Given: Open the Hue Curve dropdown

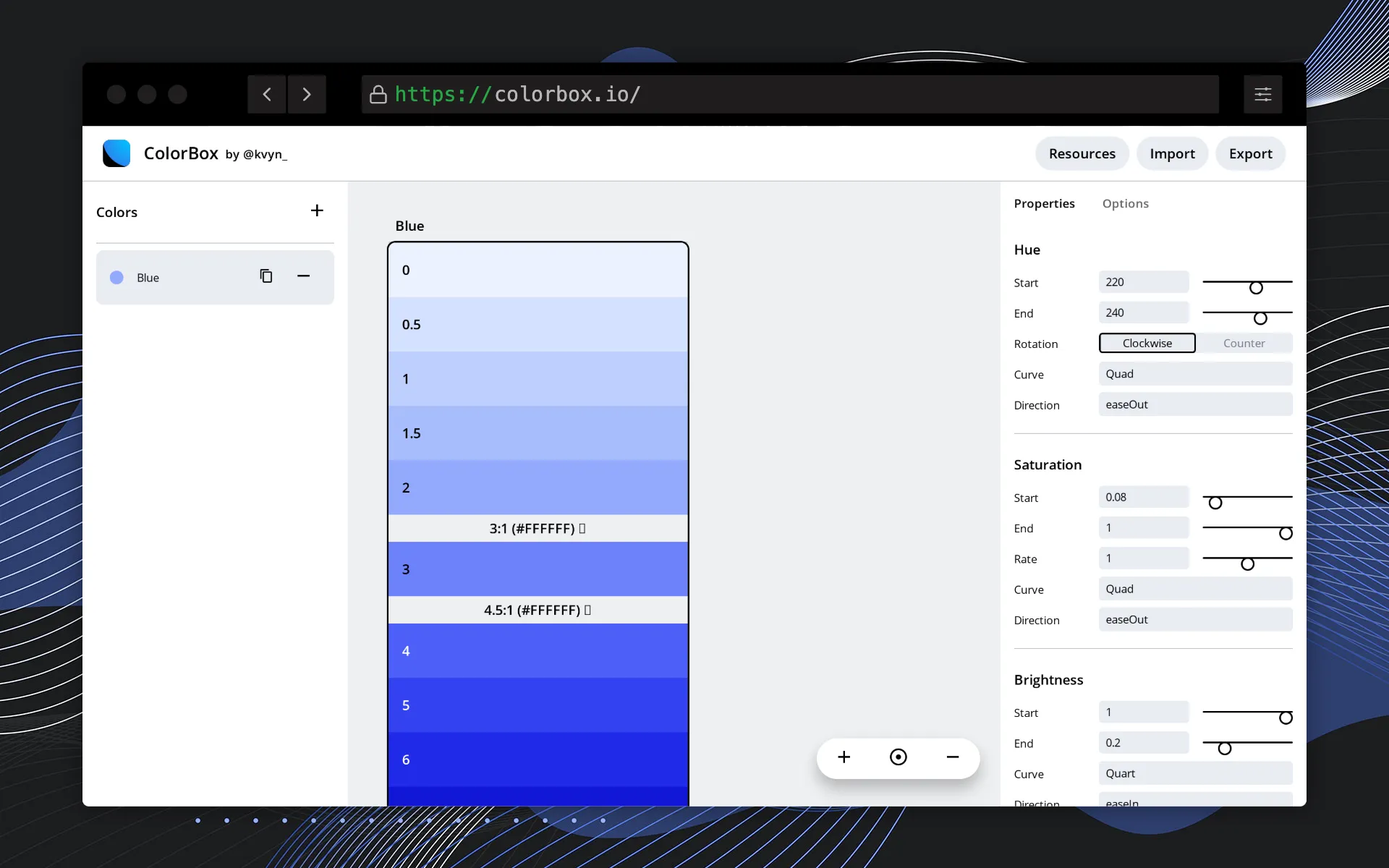Looking at the screenshot, I should [x=1195, y=374].
